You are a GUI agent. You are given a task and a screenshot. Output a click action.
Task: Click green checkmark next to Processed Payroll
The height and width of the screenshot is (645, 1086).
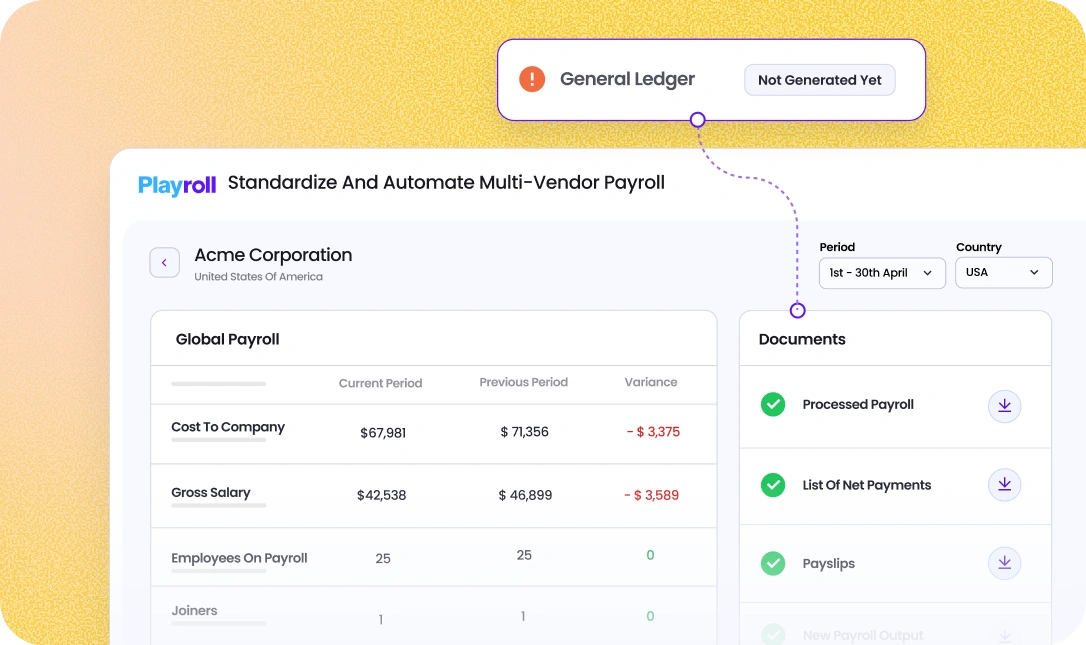(773, 404)
